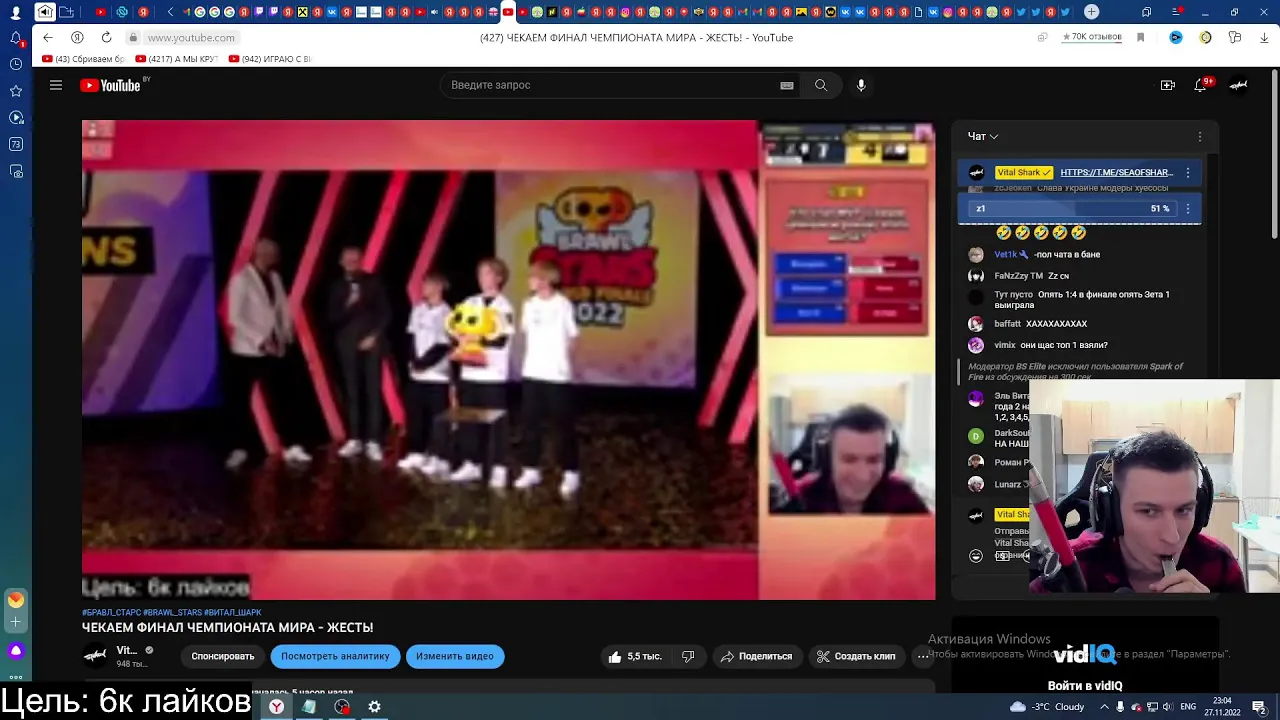Open the browser extensions icon

pos(1235,37)
